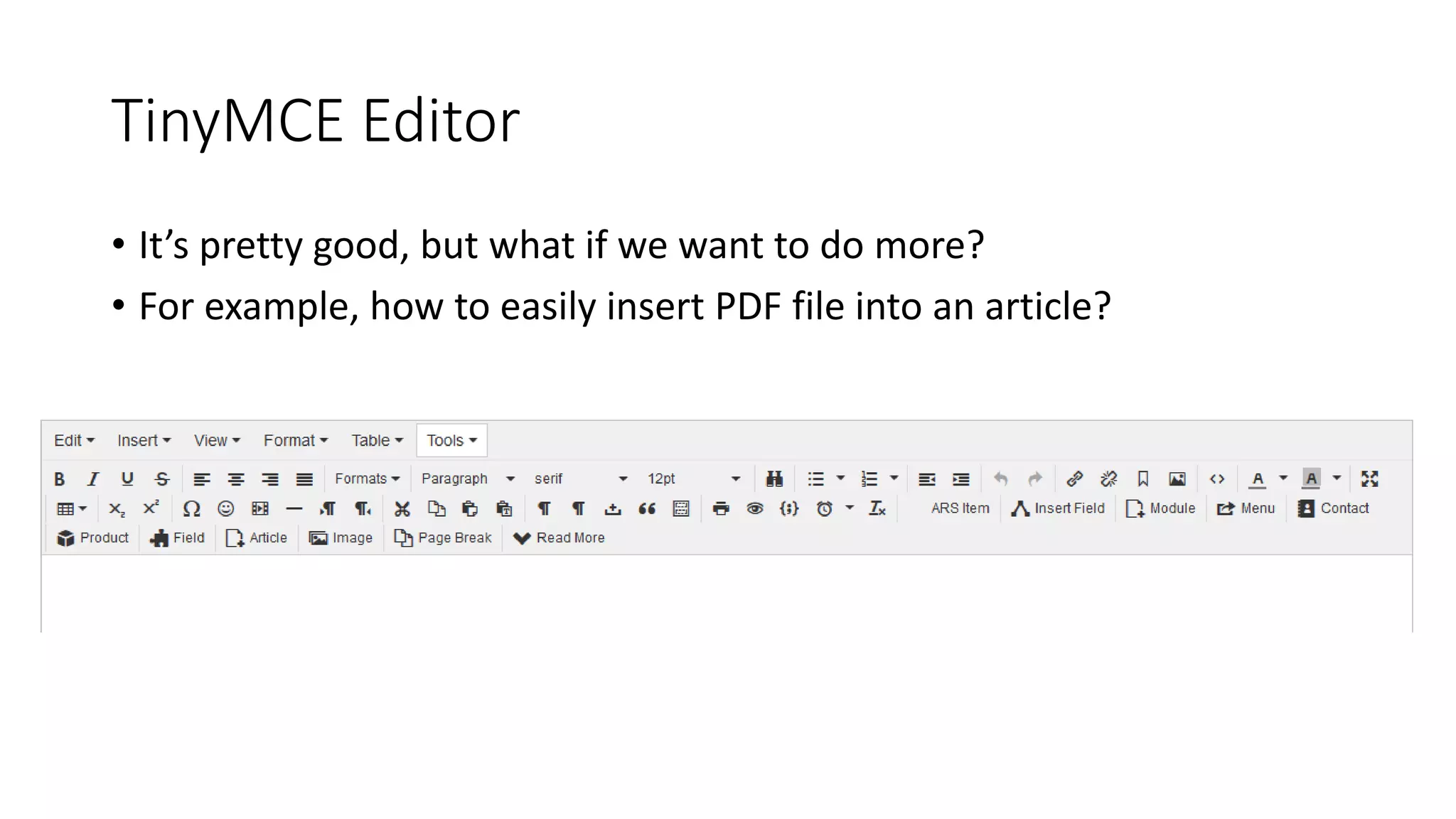This screenshot has height=819, width=1456.
Task: Click the undo arrow icon
Action: coord(1001,479)
